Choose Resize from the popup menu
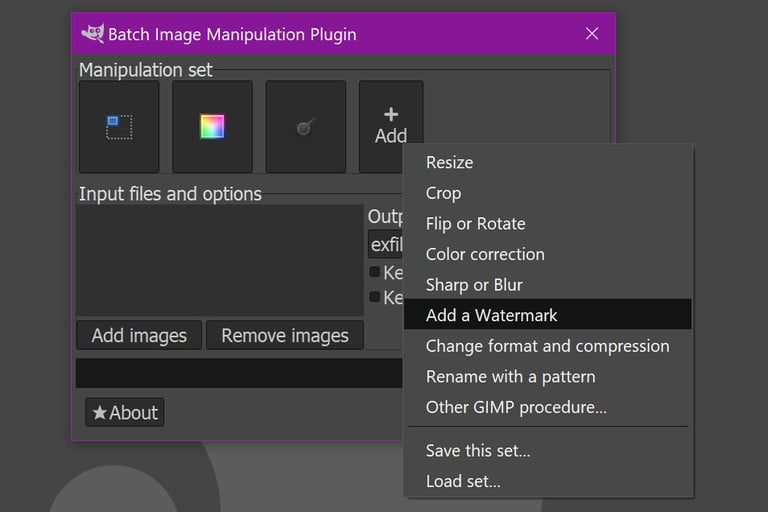 (548, 162)
